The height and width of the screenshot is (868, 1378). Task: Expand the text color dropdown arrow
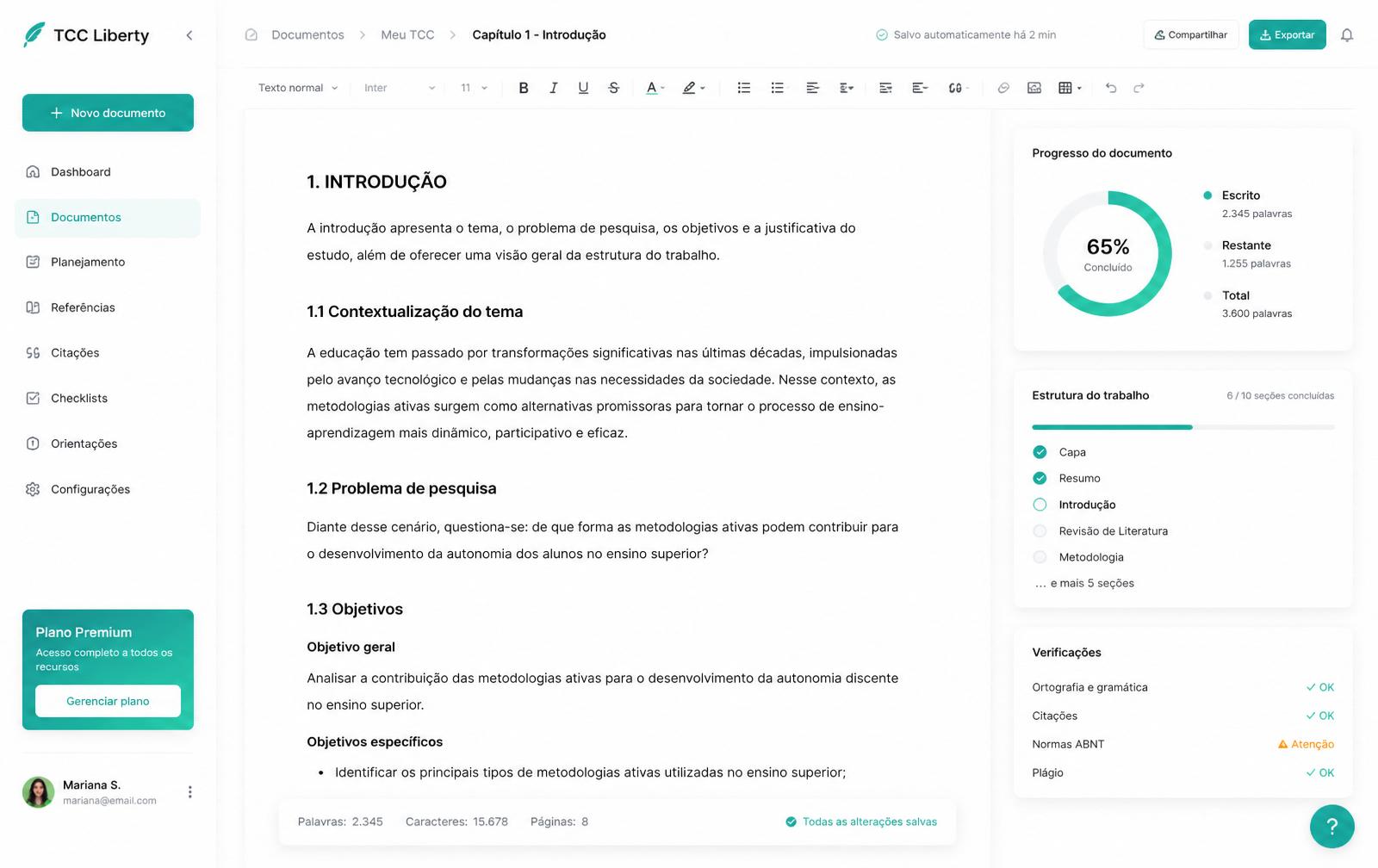click(662, 89)
